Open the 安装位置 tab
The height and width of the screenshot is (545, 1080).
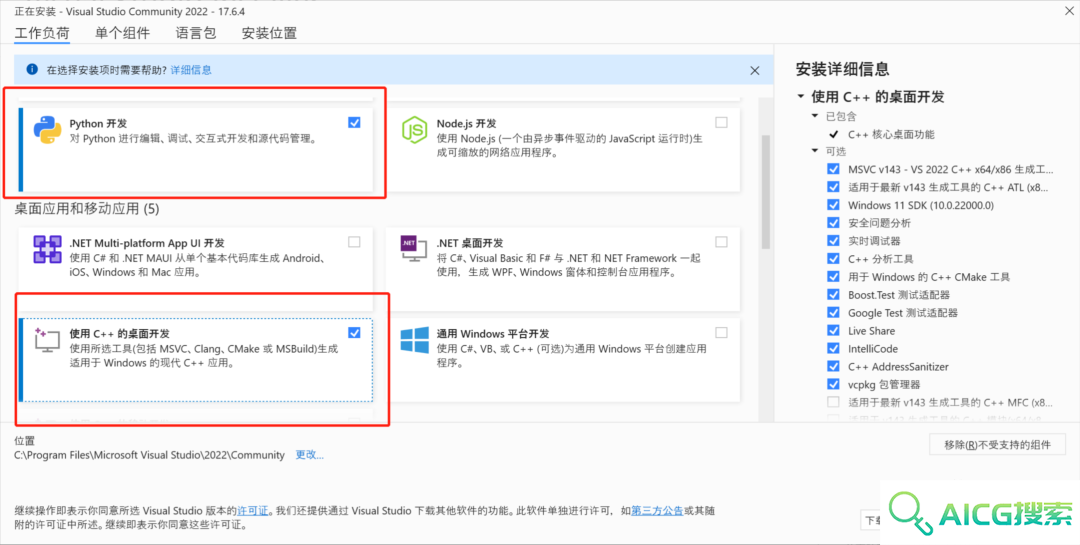click(269, 33)
